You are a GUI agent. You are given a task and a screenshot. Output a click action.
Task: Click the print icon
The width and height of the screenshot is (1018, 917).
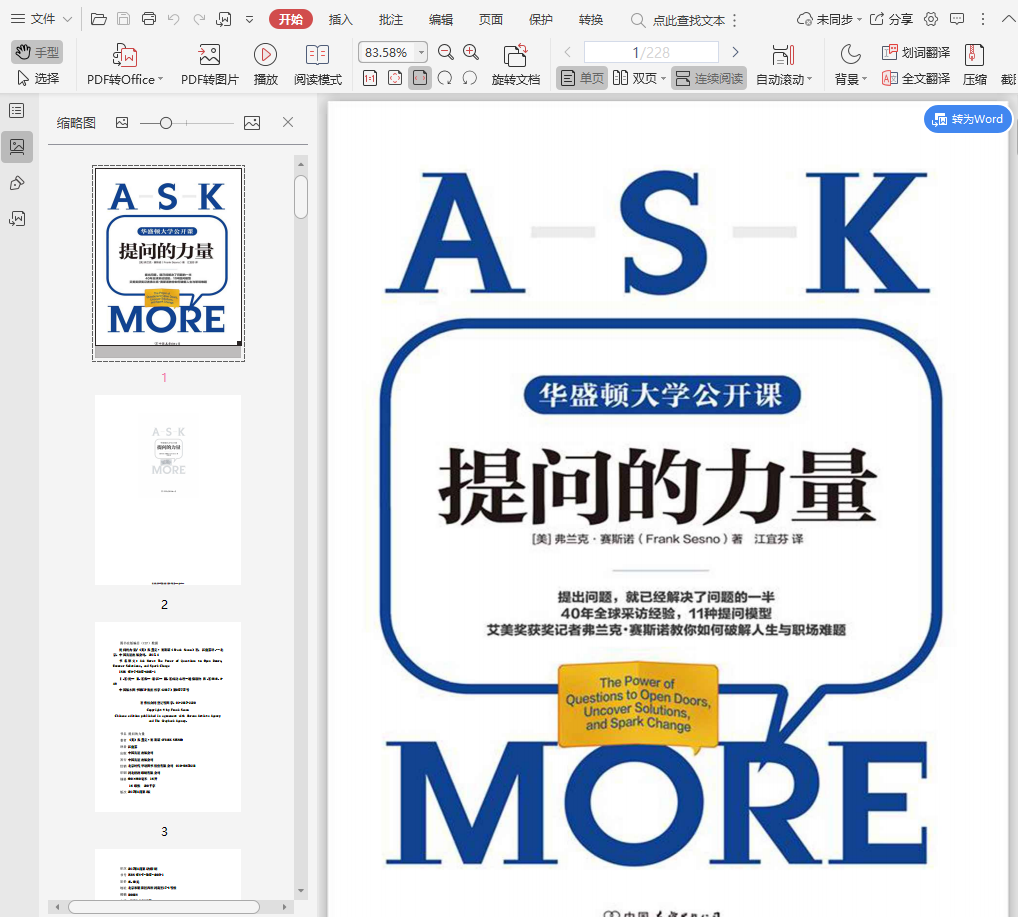click(x=149, y=19)
